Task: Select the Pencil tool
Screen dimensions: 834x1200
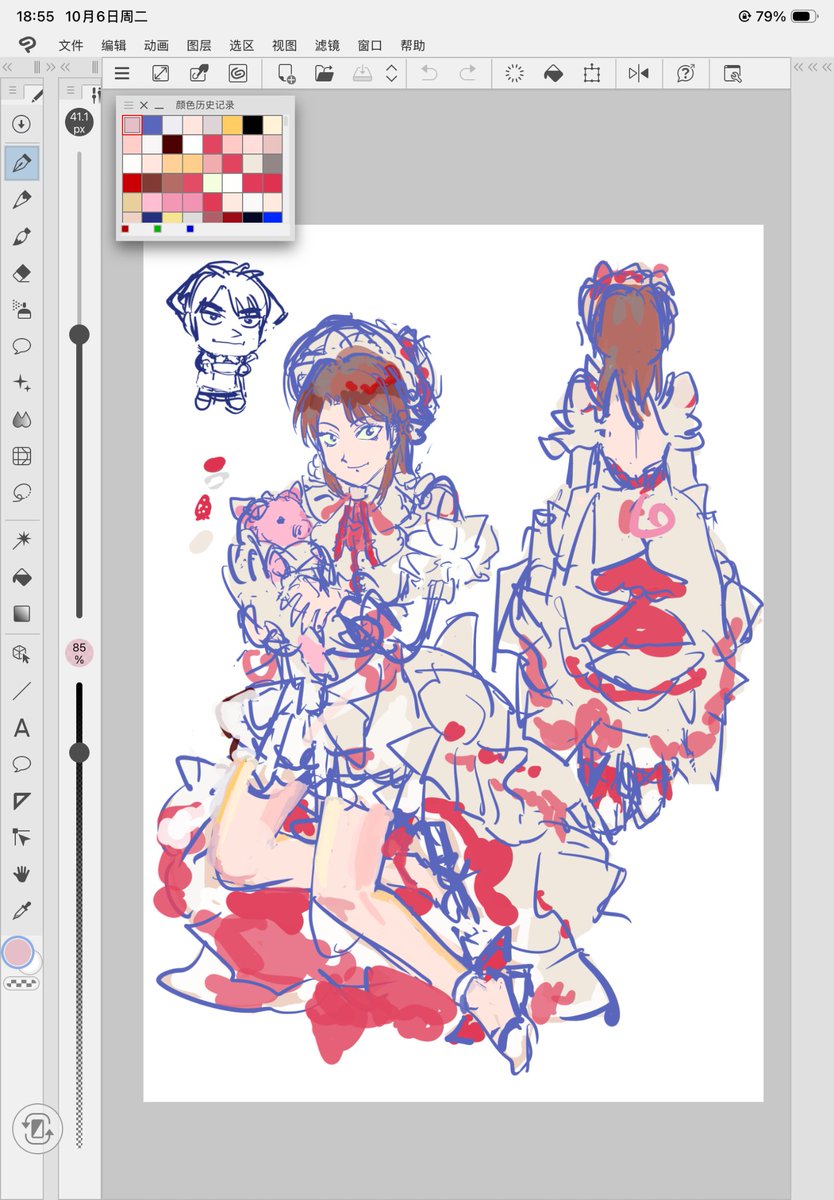Action: (x=21, y=200)
